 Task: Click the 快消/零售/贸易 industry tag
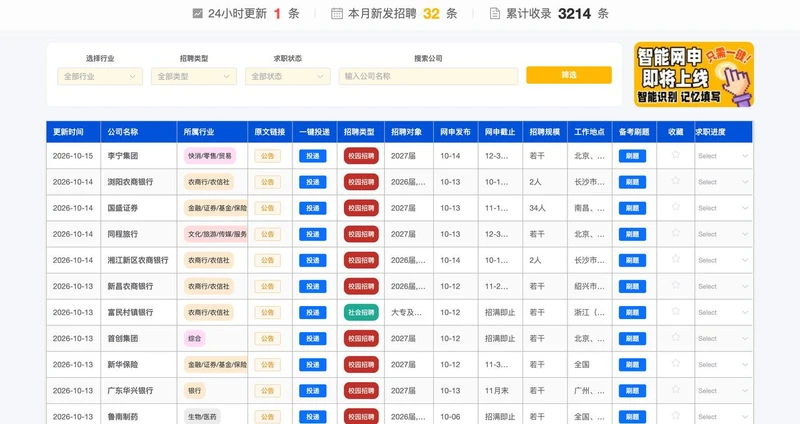pyautogui.click(x=210, y=156)
